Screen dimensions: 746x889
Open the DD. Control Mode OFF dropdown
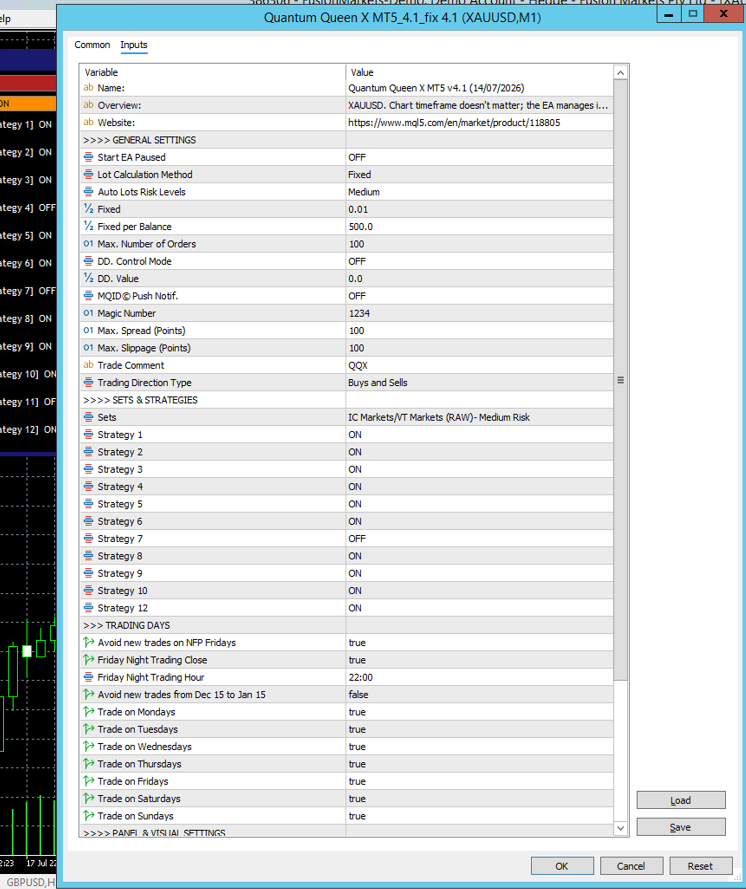pos(480,261)
